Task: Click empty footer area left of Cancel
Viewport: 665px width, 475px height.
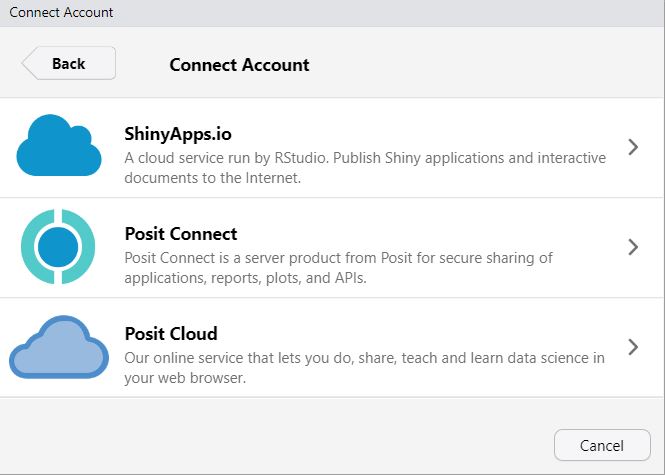Action: point(280,444)
